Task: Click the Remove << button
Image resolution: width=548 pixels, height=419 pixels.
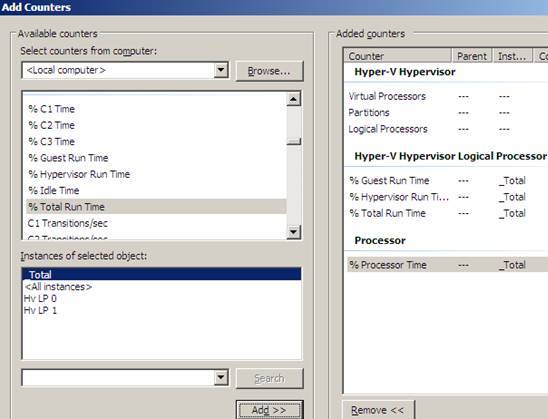Action: [x=378, y=410]
